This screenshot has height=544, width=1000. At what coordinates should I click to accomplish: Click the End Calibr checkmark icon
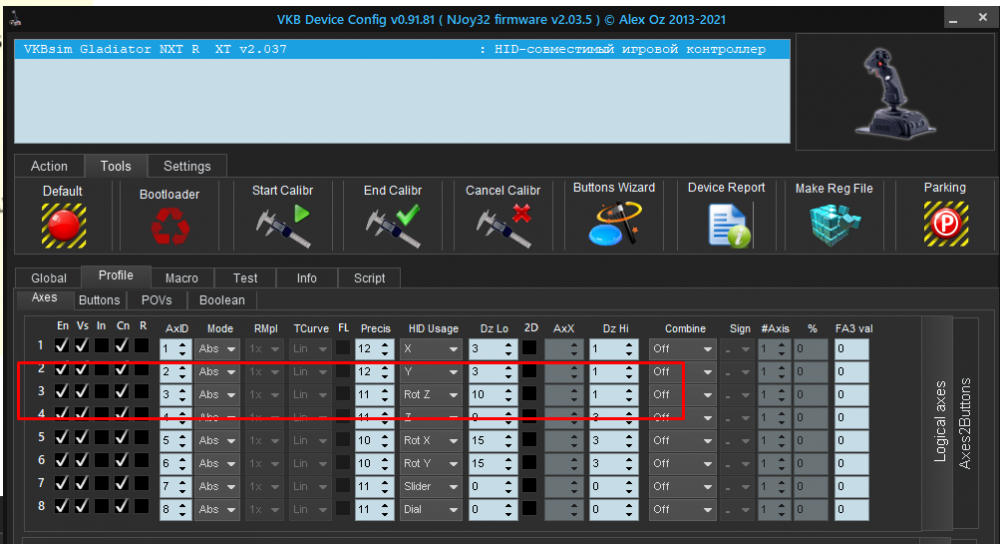393,224
